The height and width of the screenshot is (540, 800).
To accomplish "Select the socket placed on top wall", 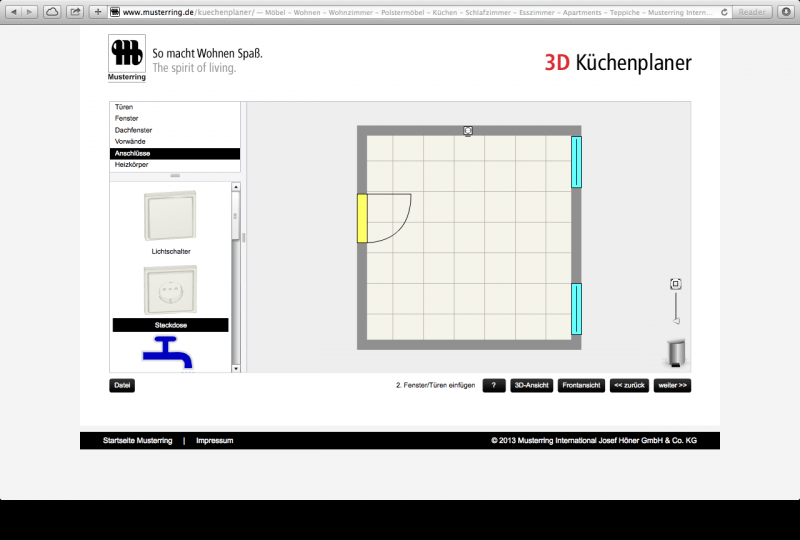I will coord(468,130).
